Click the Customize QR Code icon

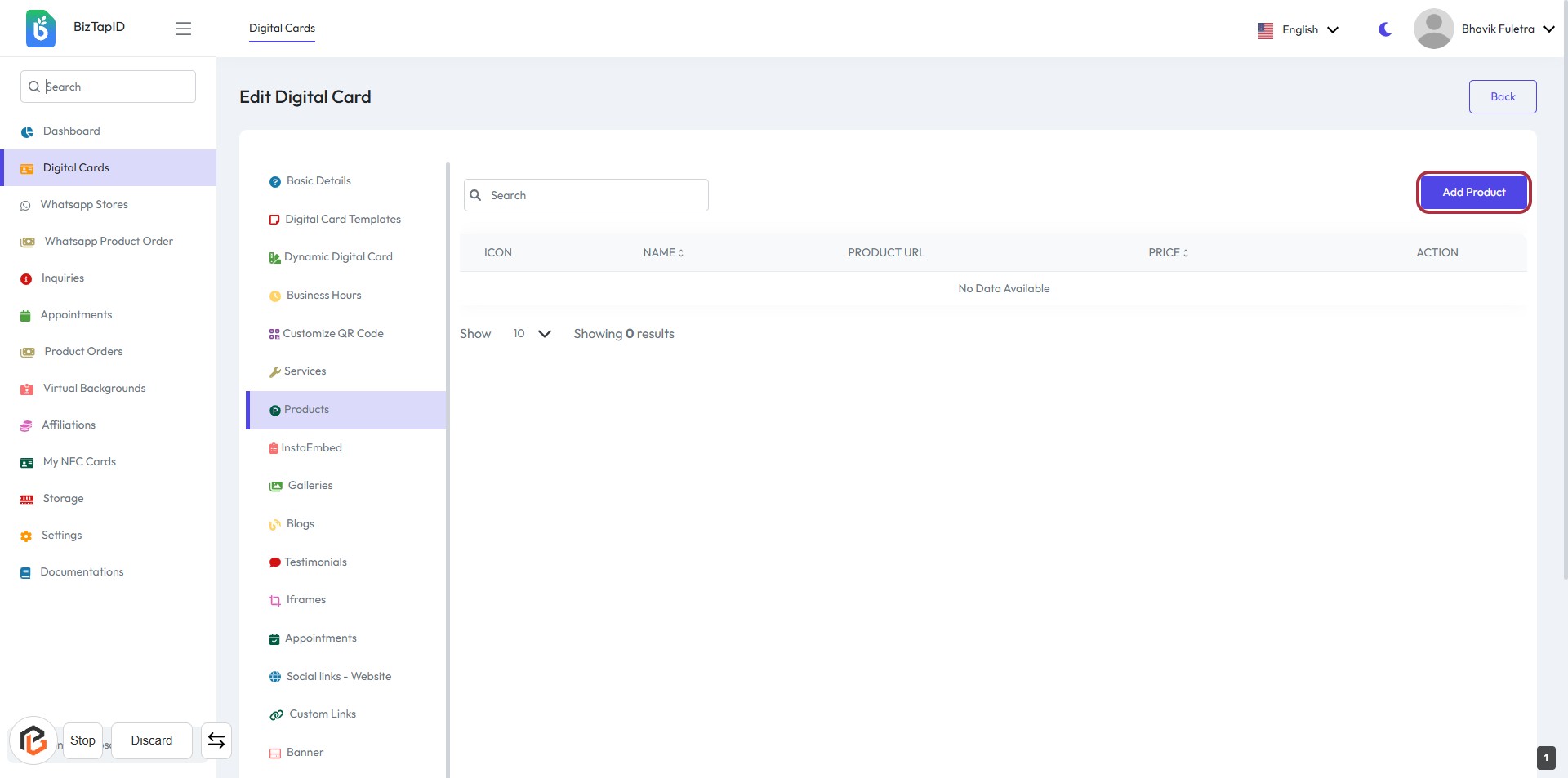(x=274, y=334)
